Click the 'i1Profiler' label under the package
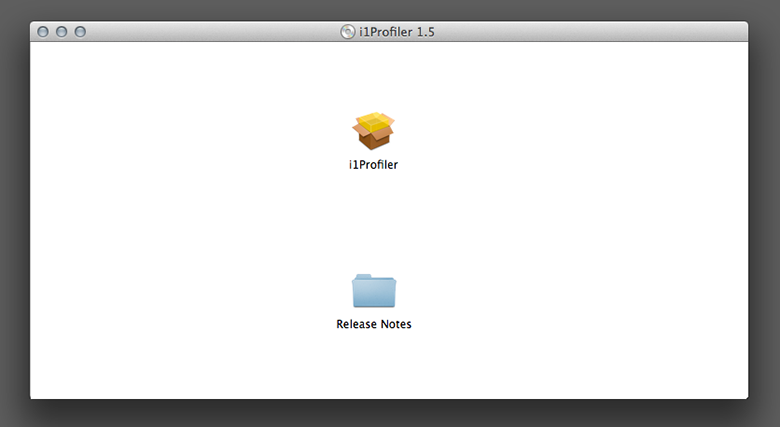The image size is (780, 427). click(x=373, y=165)
